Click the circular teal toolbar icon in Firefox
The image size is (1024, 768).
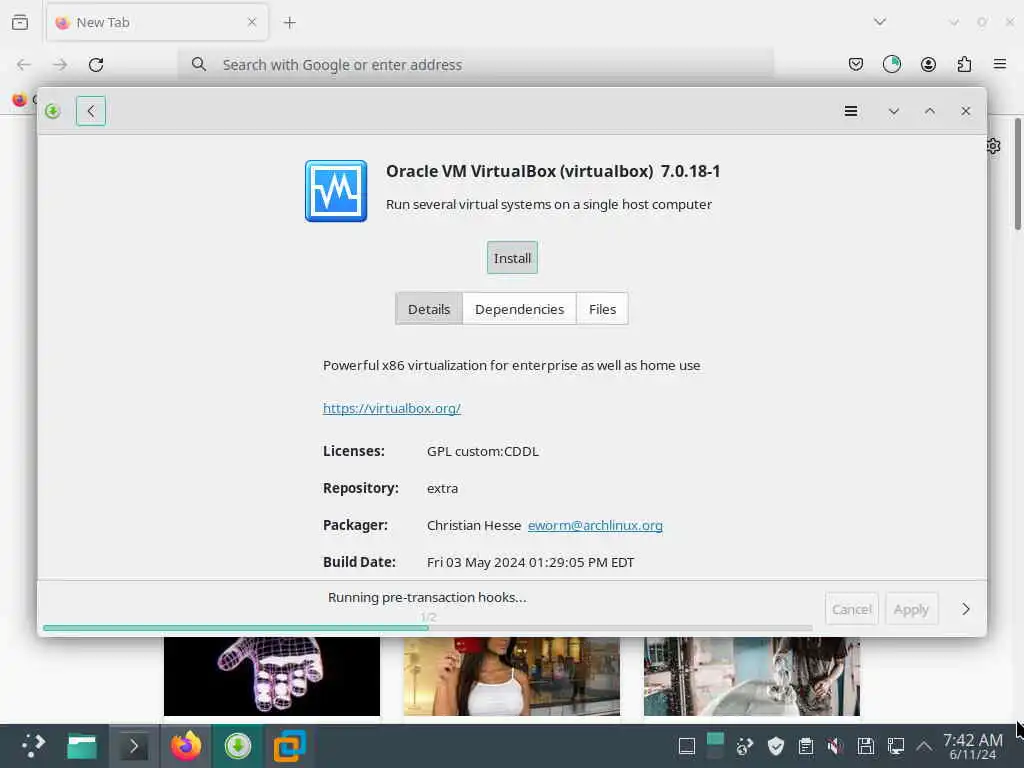pos(891,64)
